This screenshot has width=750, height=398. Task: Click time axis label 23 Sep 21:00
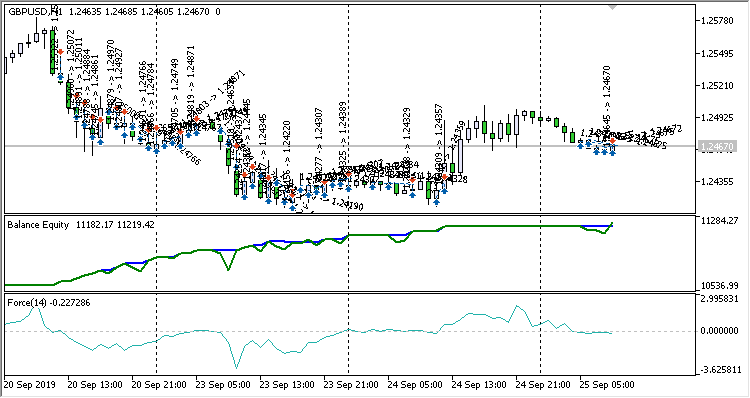[351, 385]
